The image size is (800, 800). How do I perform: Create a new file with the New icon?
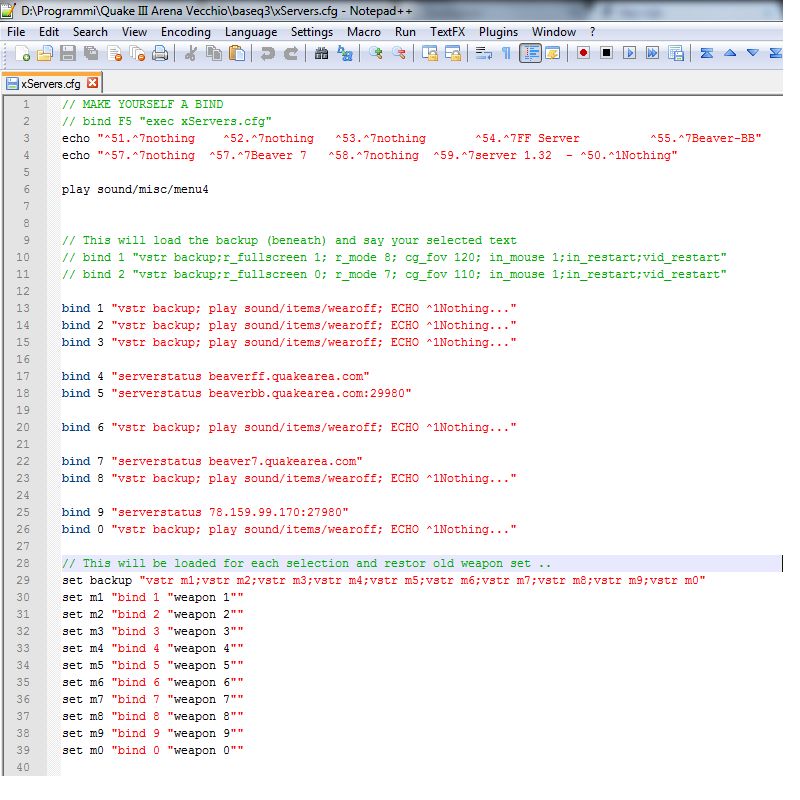click(21, 53)
